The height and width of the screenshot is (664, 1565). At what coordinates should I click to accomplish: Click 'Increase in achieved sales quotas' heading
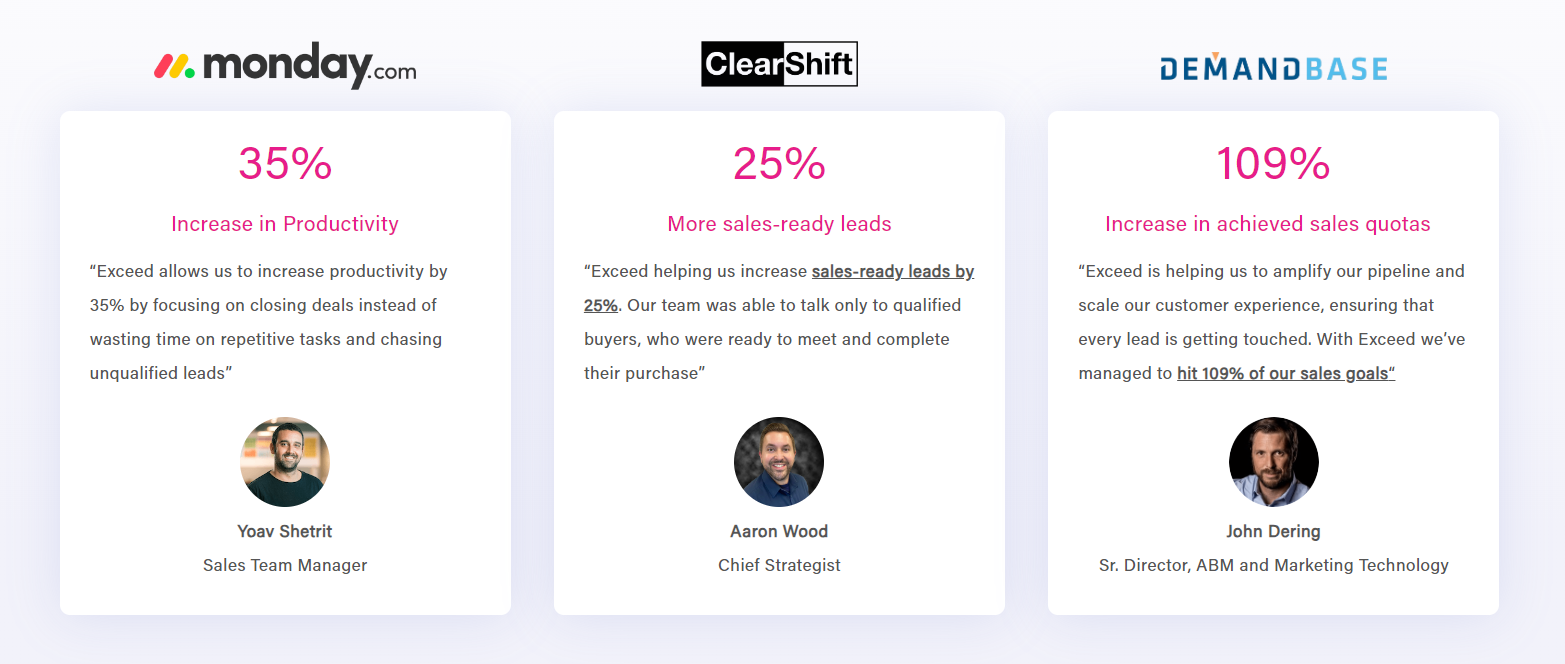pyautogui.click(x=1268, y=224)
